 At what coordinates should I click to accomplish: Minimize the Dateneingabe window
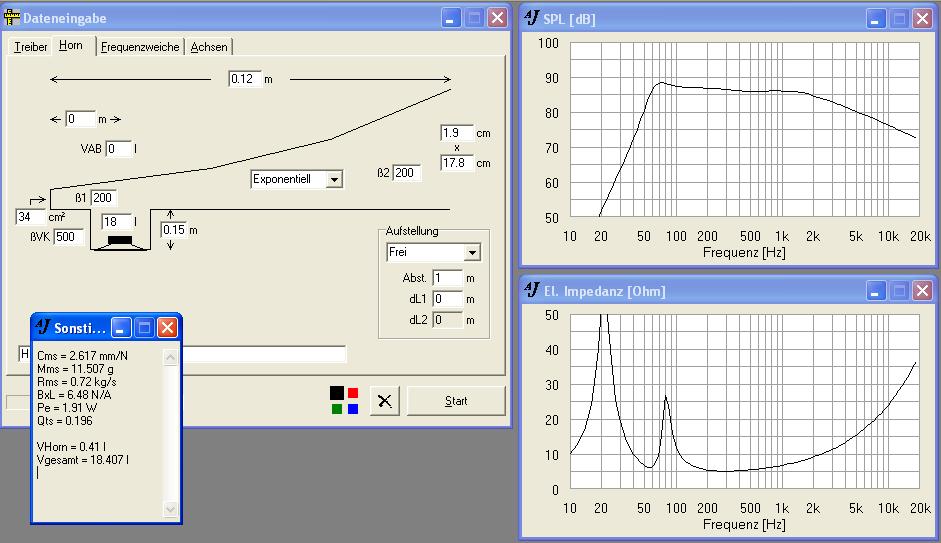pyautogui.click(x=451, y=18)
